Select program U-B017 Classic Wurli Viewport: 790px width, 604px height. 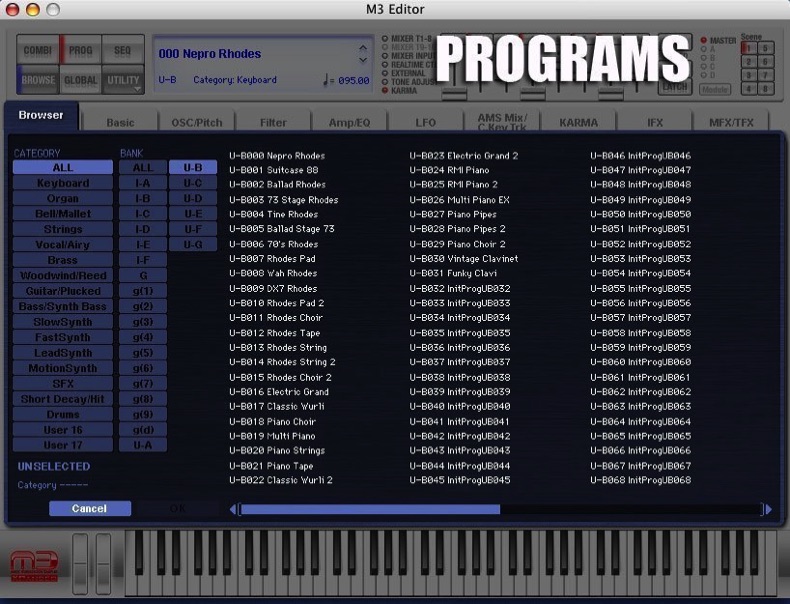point(277,406)
